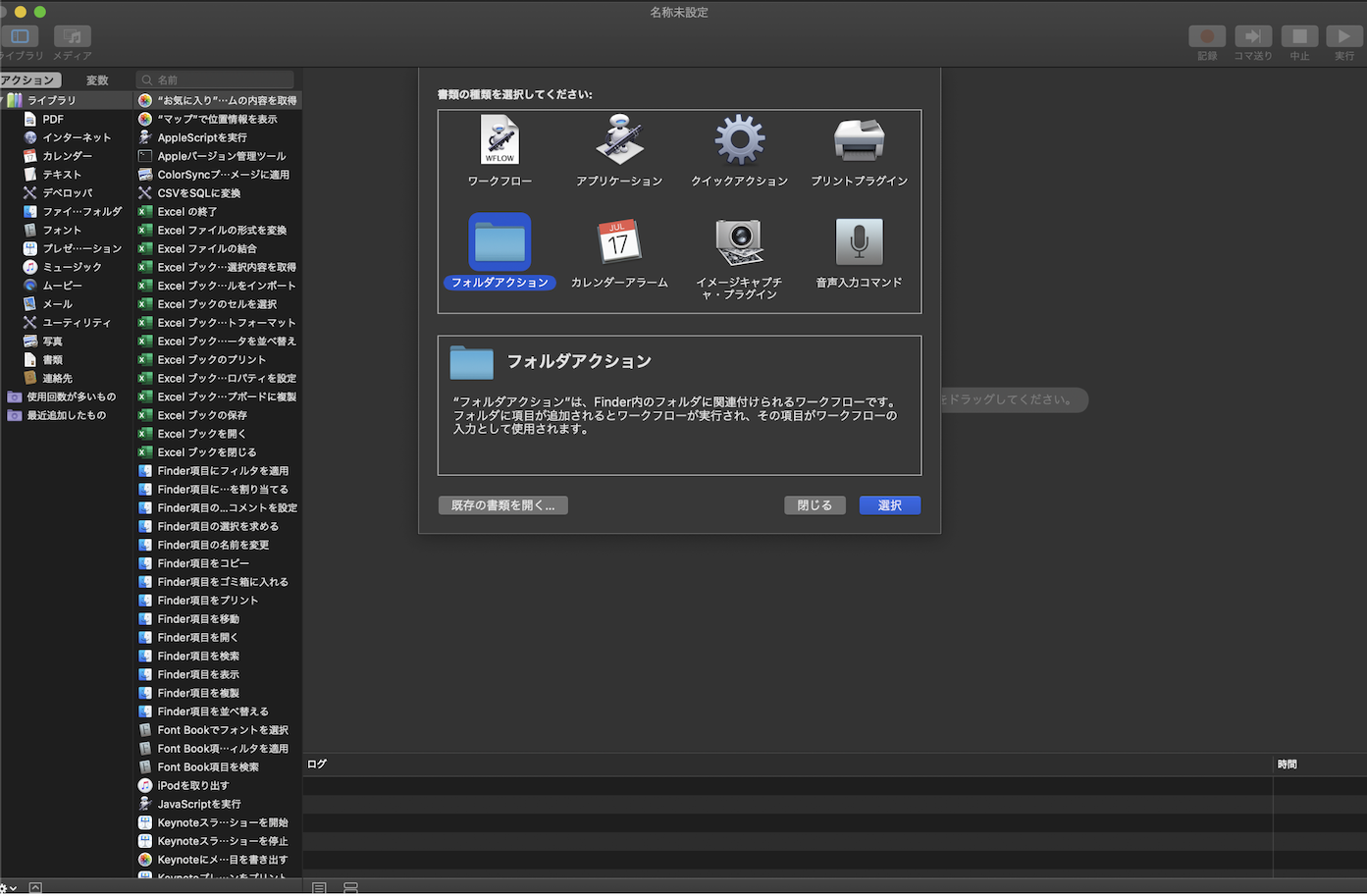
Task: Show the メディア browser from toolbar
Action: (73, 36)
